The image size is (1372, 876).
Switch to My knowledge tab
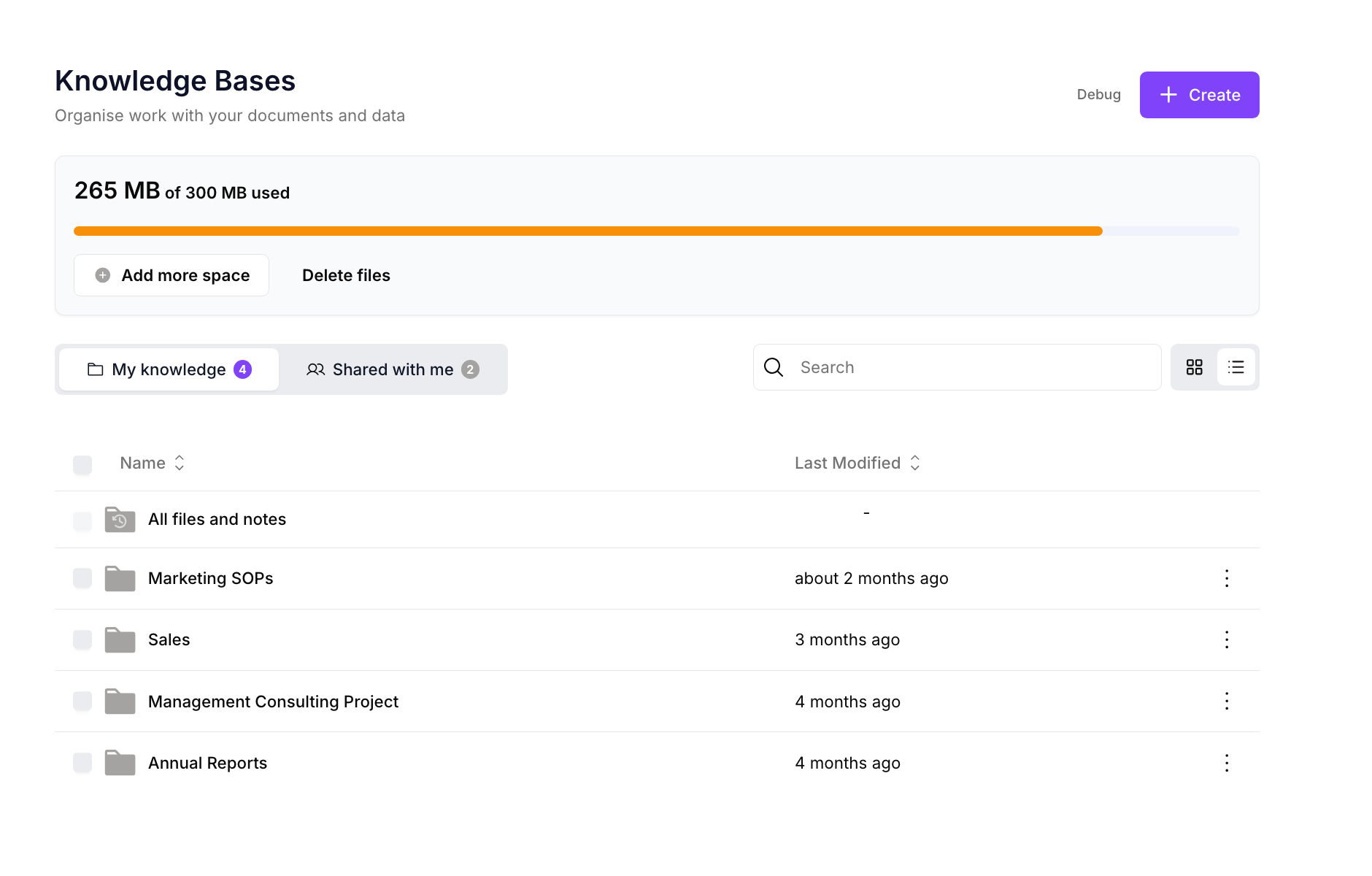point(169,369)
